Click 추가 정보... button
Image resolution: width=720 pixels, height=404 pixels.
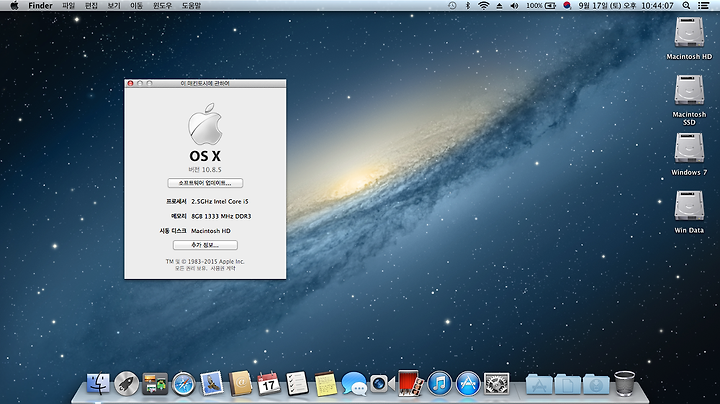point(205,245)
